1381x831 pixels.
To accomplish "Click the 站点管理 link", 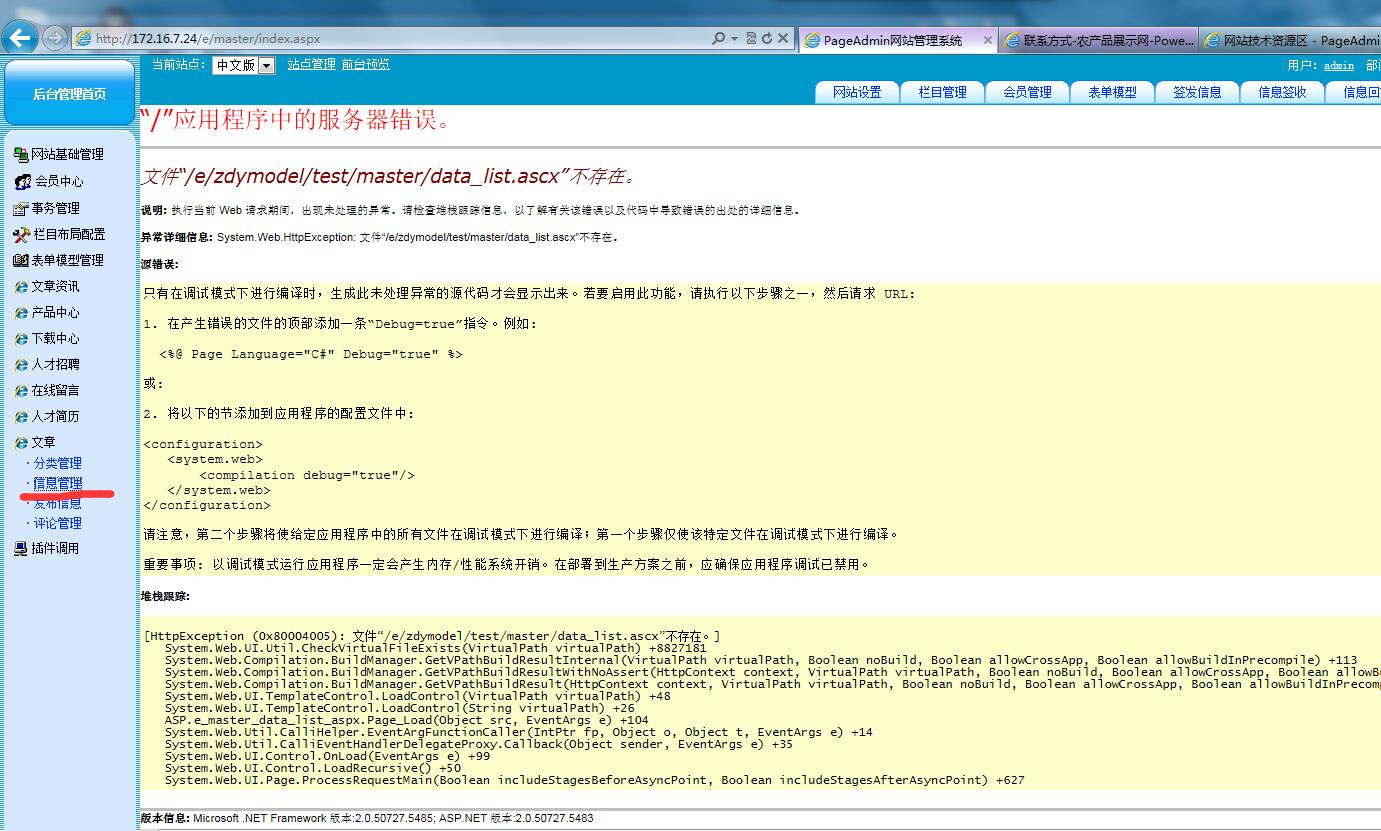I will 311,64.
